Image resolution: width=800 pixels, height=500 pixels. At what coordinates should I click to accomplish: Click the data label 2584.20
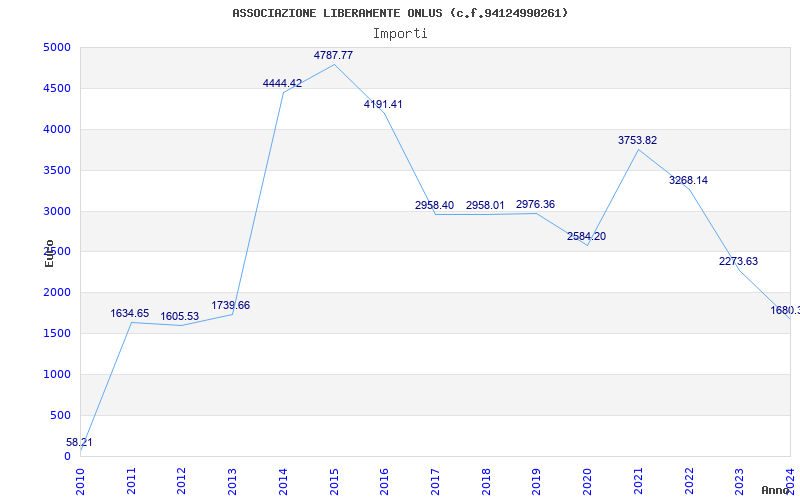point(586,236)
